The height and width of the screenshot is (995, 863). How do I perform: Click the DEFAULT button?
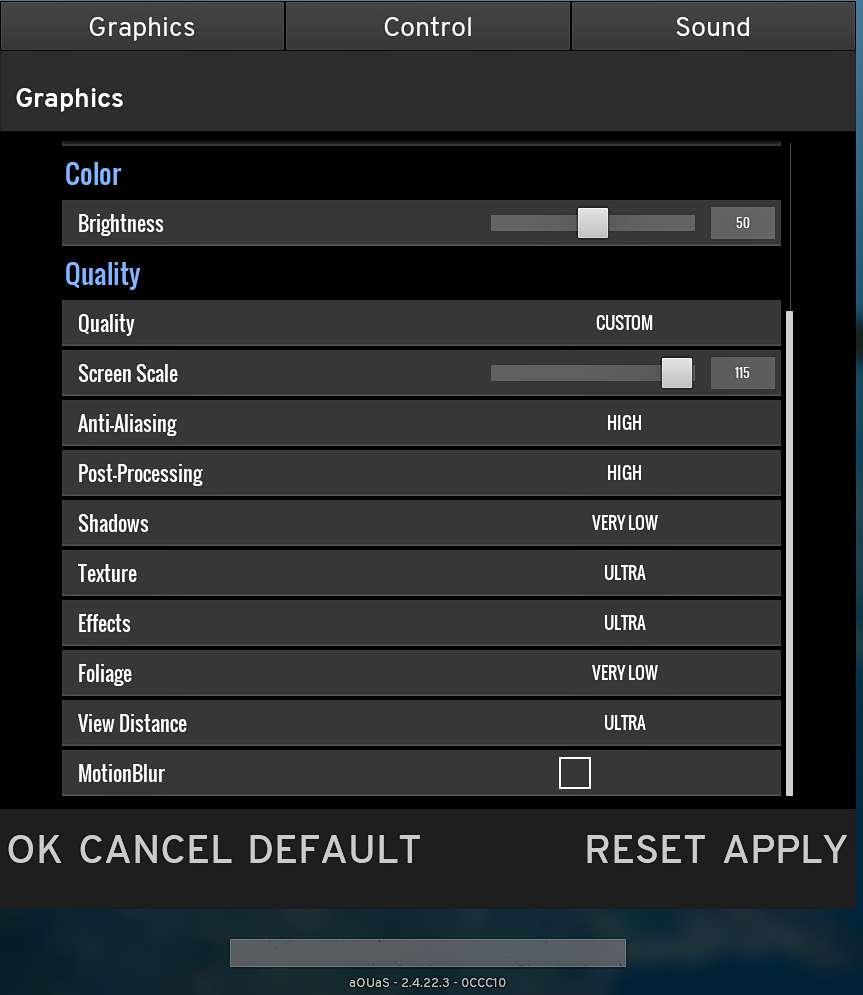point(334,849)
